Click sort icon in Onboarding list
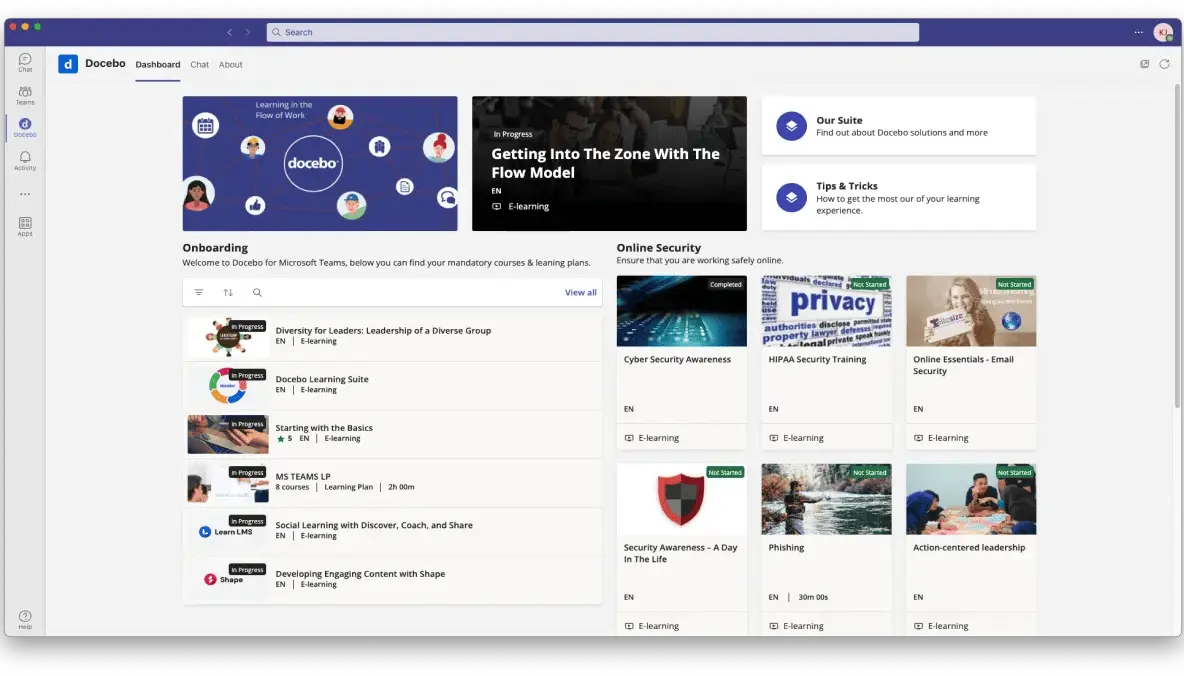The height and width of the screenshot is (676, 1184). pyautogui.click(x=228, y=292)
